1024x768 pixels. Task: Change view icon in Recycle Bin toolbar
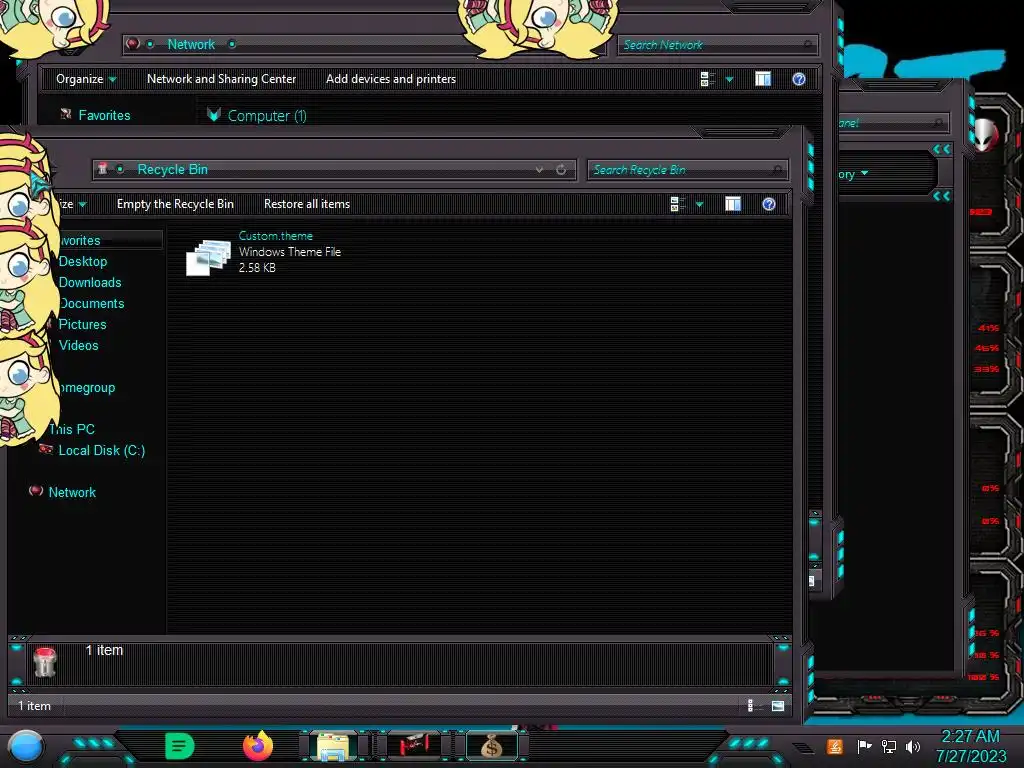coord(677,204)
